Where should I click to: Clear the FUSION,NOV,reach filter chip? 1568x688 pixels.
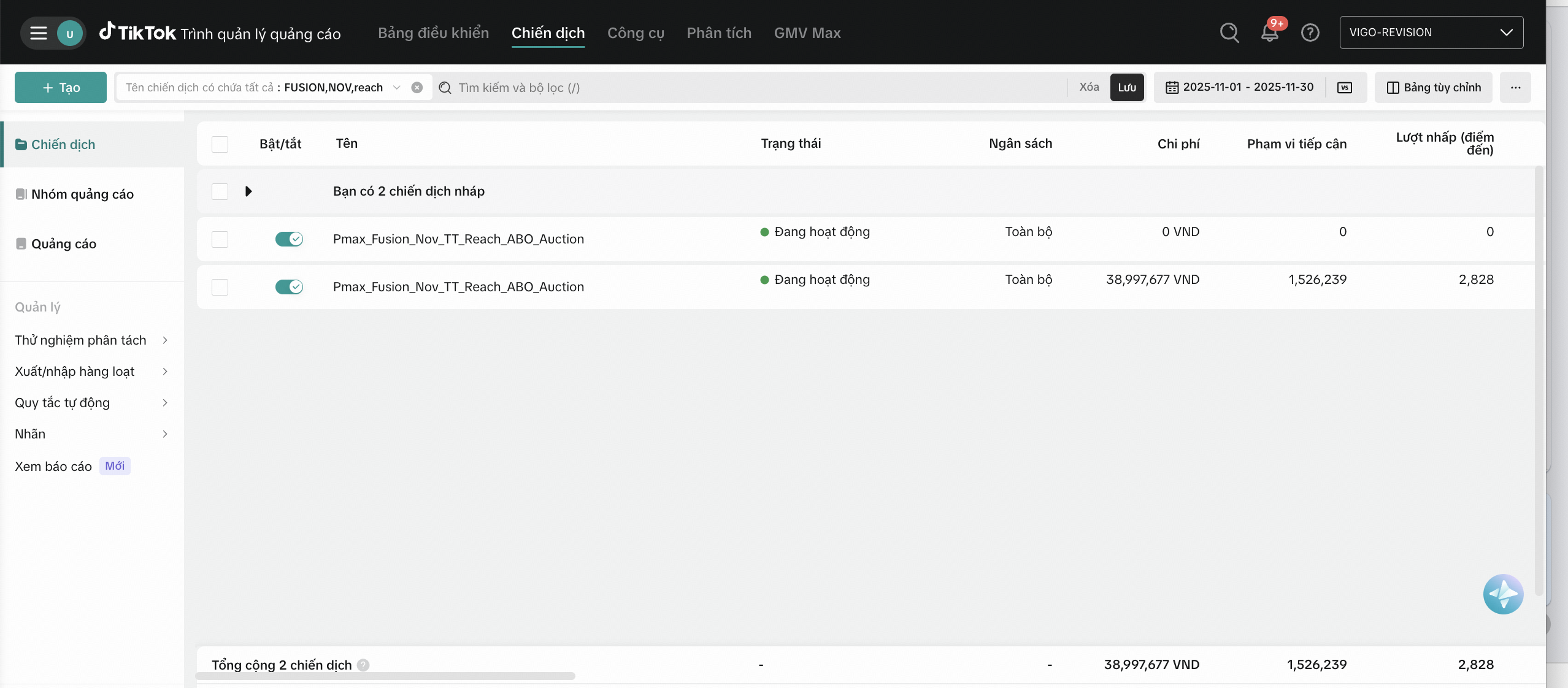pyautogui.click(x=417, y=88)
